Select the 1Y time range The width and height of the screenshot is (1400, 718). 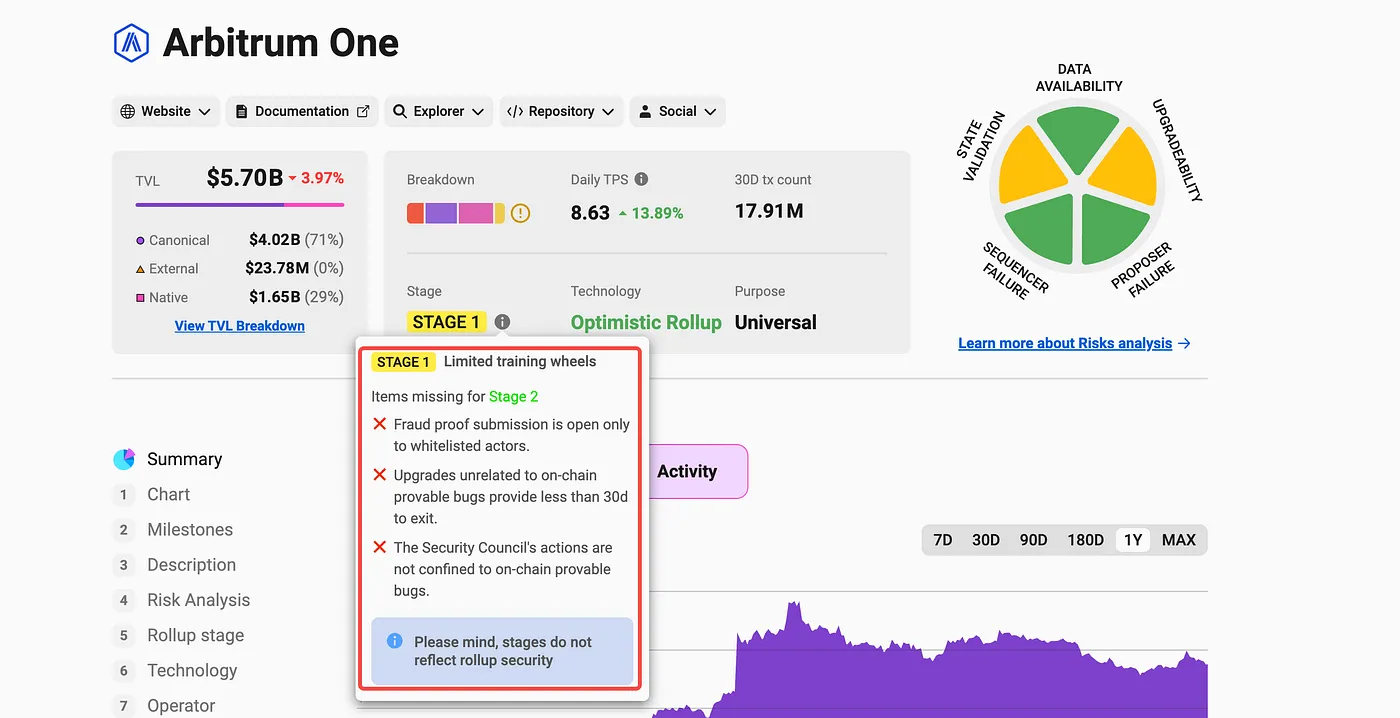point(1132,540)
